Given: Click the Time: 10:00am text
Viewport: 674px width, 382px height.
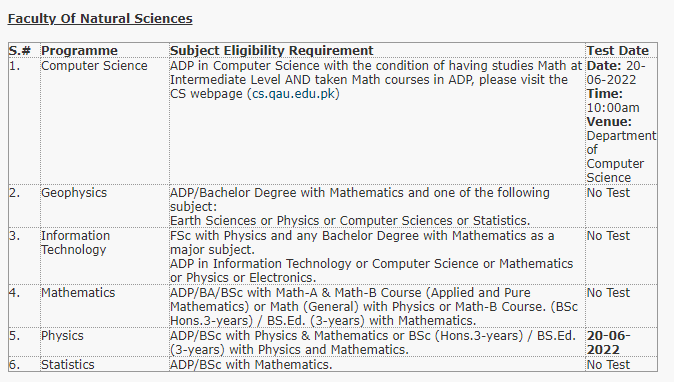Looking at the screenshot, I should point(613,101).
